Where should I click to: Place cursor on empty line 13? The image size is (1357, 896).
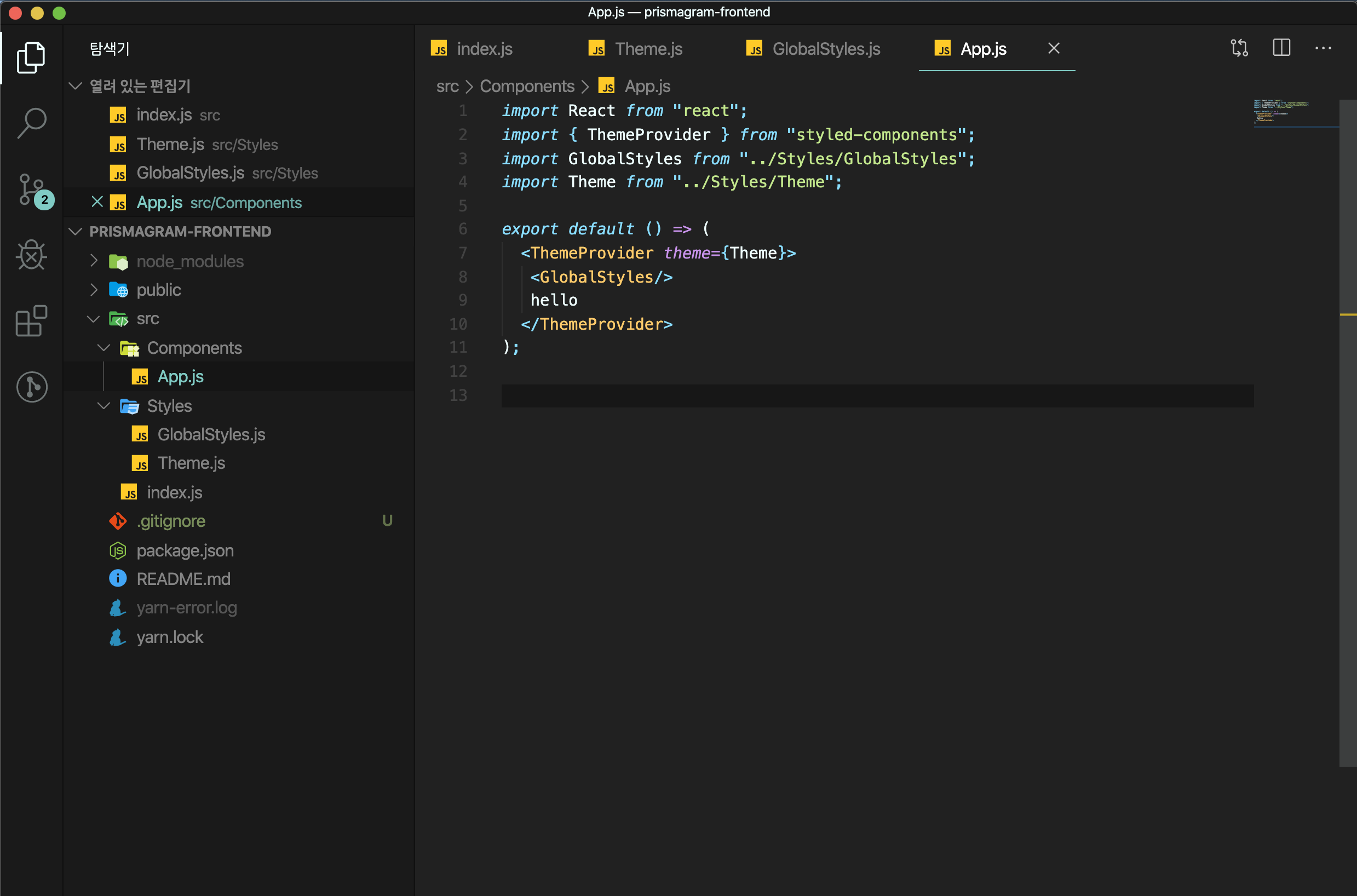coord(877,395)
